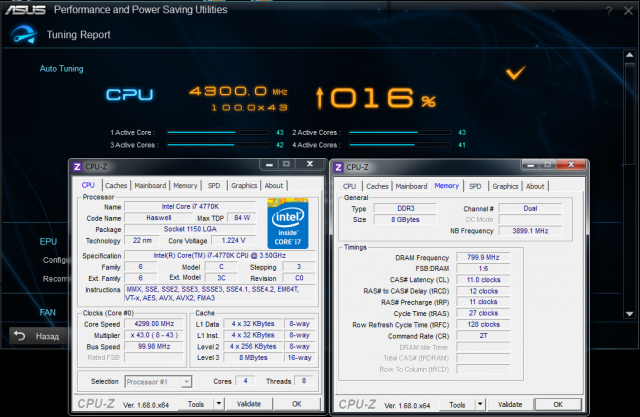Open Caches tab in left CPU-Z window
Viewport: 640px width, 417px height.
(x=116, y=186)
